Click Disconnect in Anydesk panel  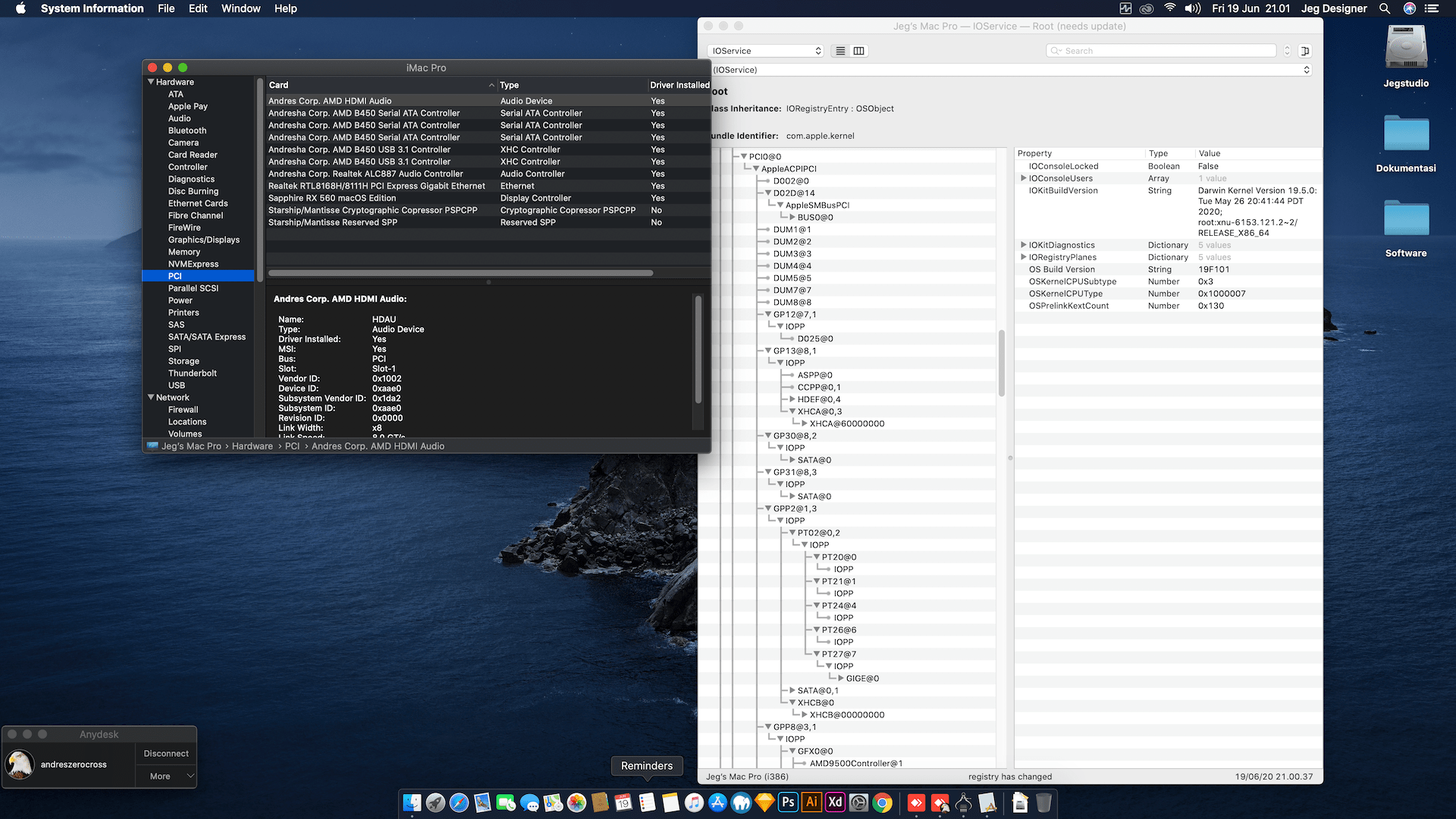tap(166, 754)
